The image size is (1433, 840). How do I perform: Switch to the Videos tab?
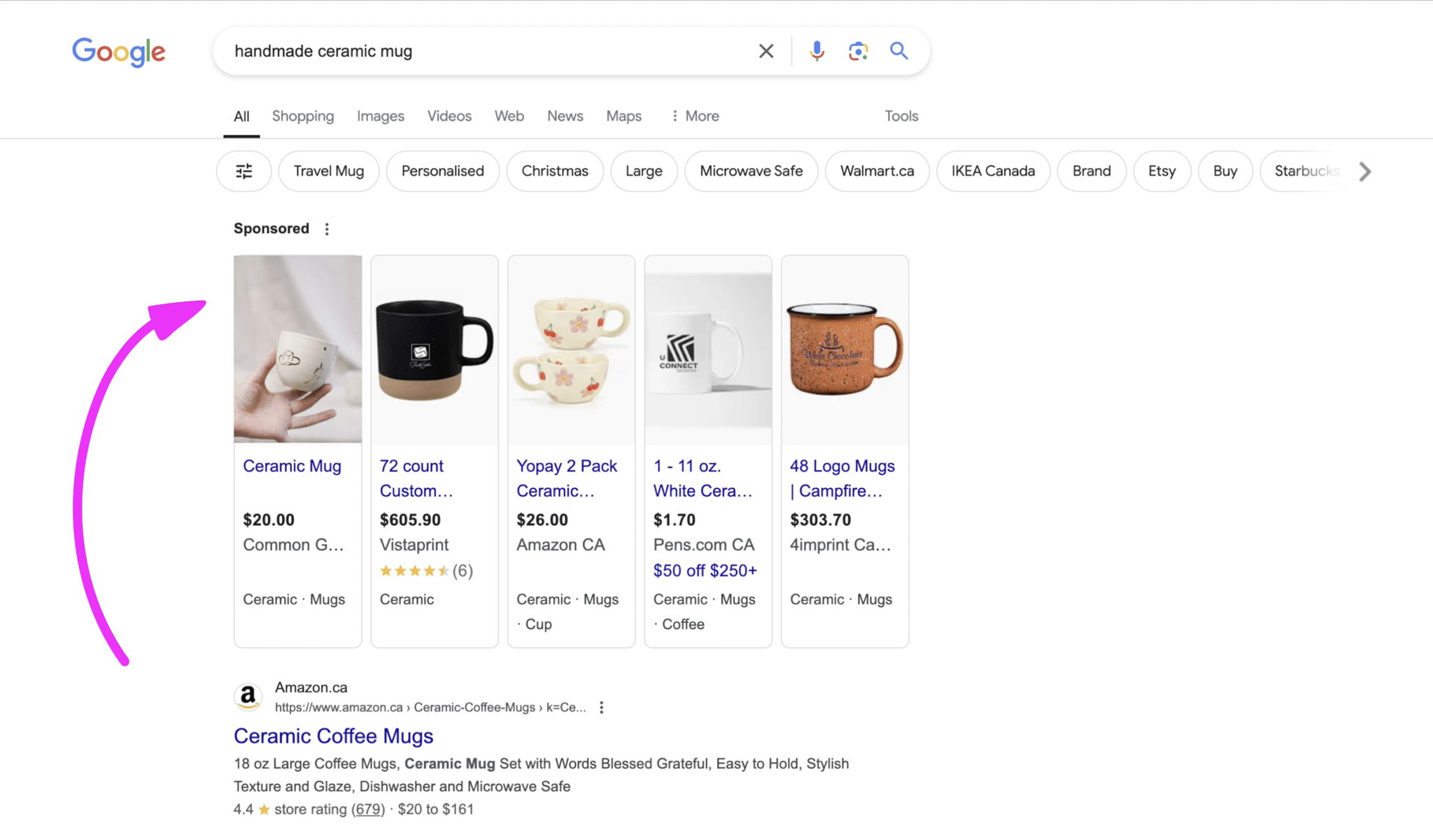coord(449,116)
